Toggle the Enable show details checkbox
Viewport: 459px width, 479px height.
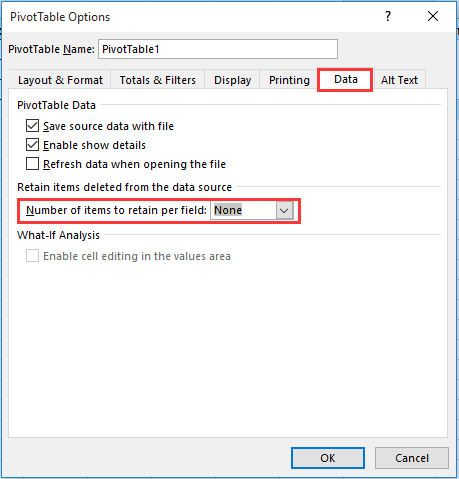32,145
